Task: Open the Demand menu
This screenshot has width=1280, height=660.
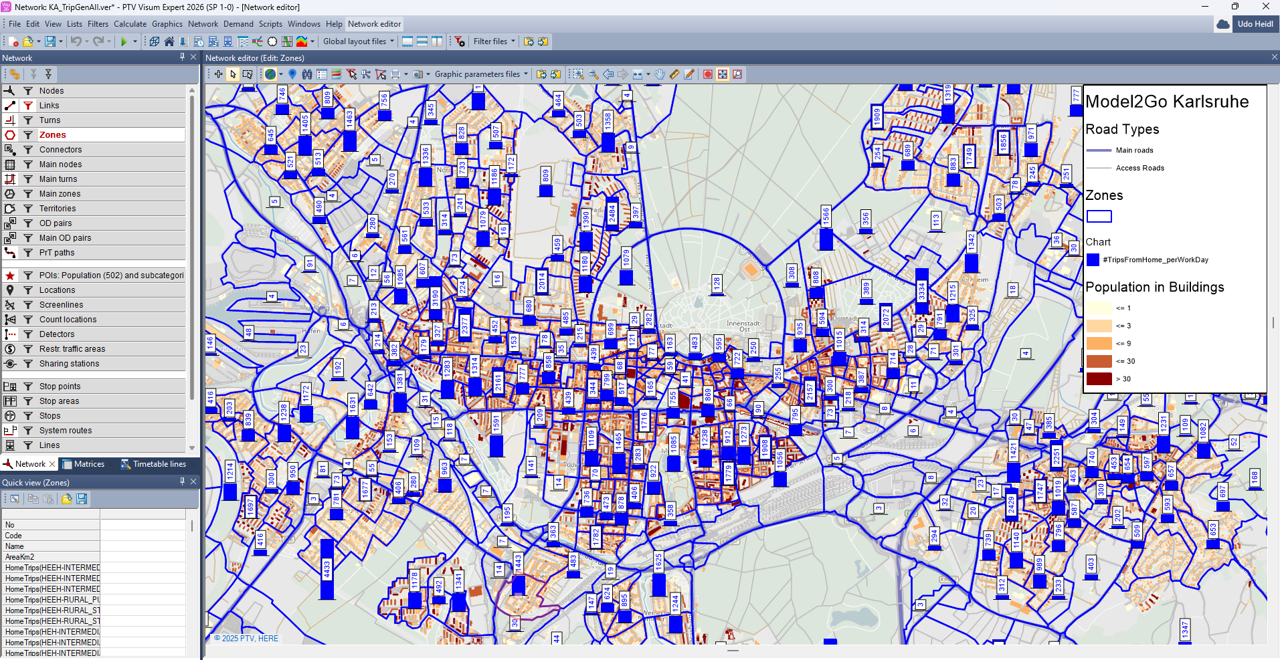Action: (x=238, y=24)
